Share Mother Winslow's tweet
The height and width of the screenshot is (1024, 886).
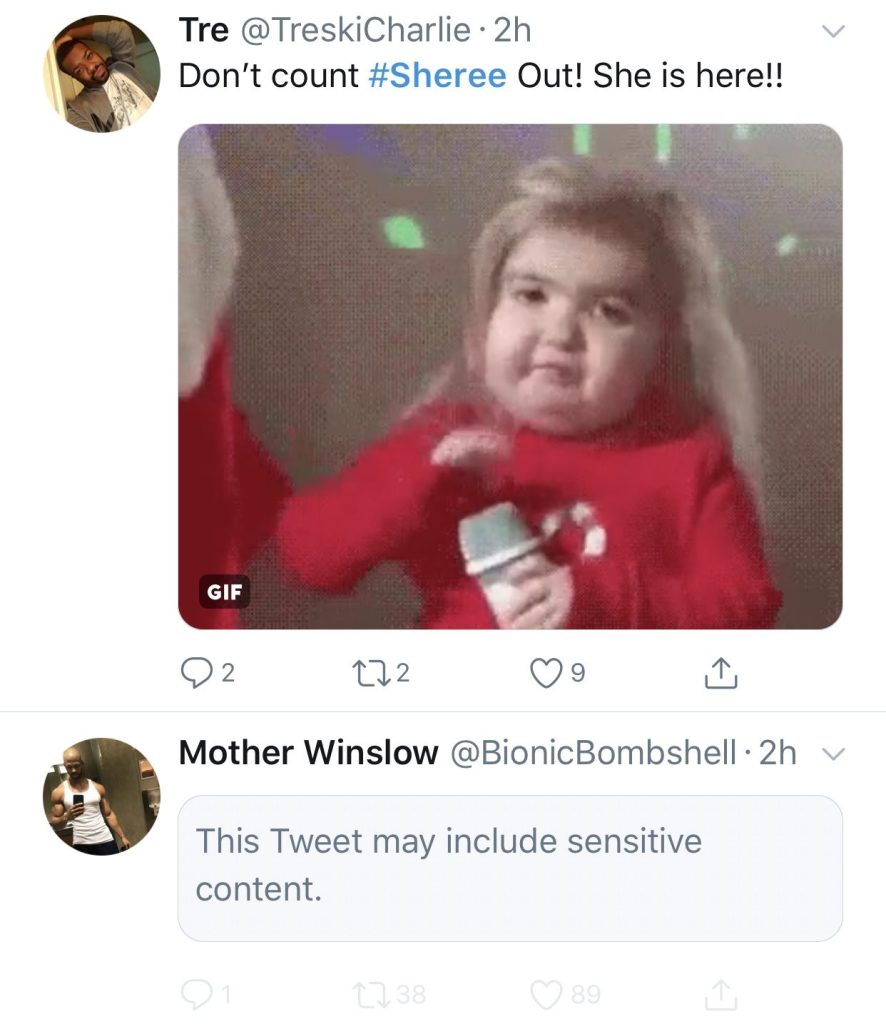[x=721, y=994]
